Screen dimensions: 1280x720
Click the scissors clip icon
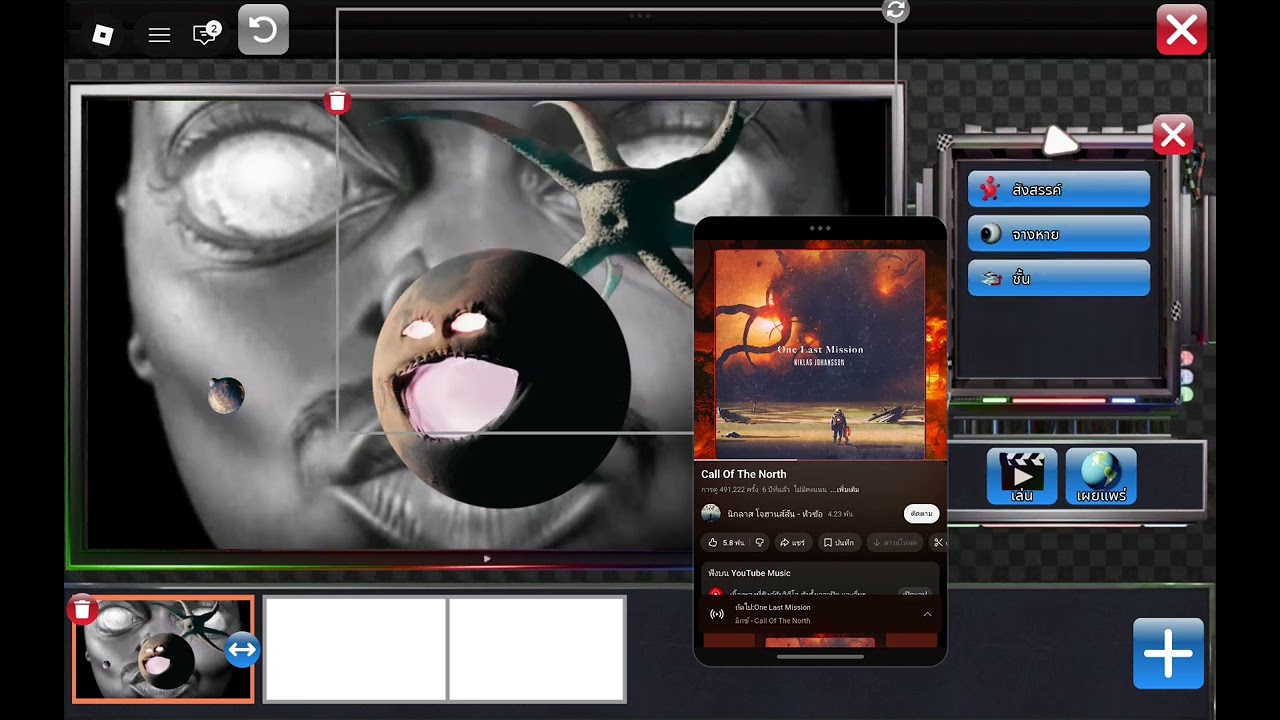click(938, 543)
